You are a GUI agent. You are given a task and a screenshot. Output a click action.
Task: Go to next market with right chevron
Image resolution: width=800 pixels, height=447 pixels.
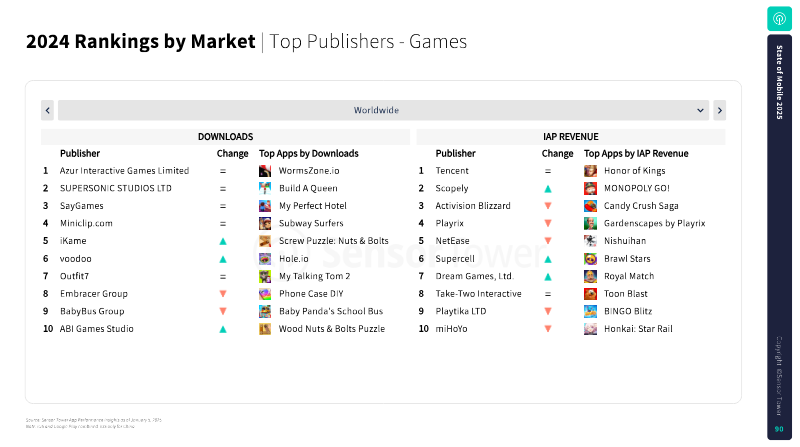coord(719,110)
